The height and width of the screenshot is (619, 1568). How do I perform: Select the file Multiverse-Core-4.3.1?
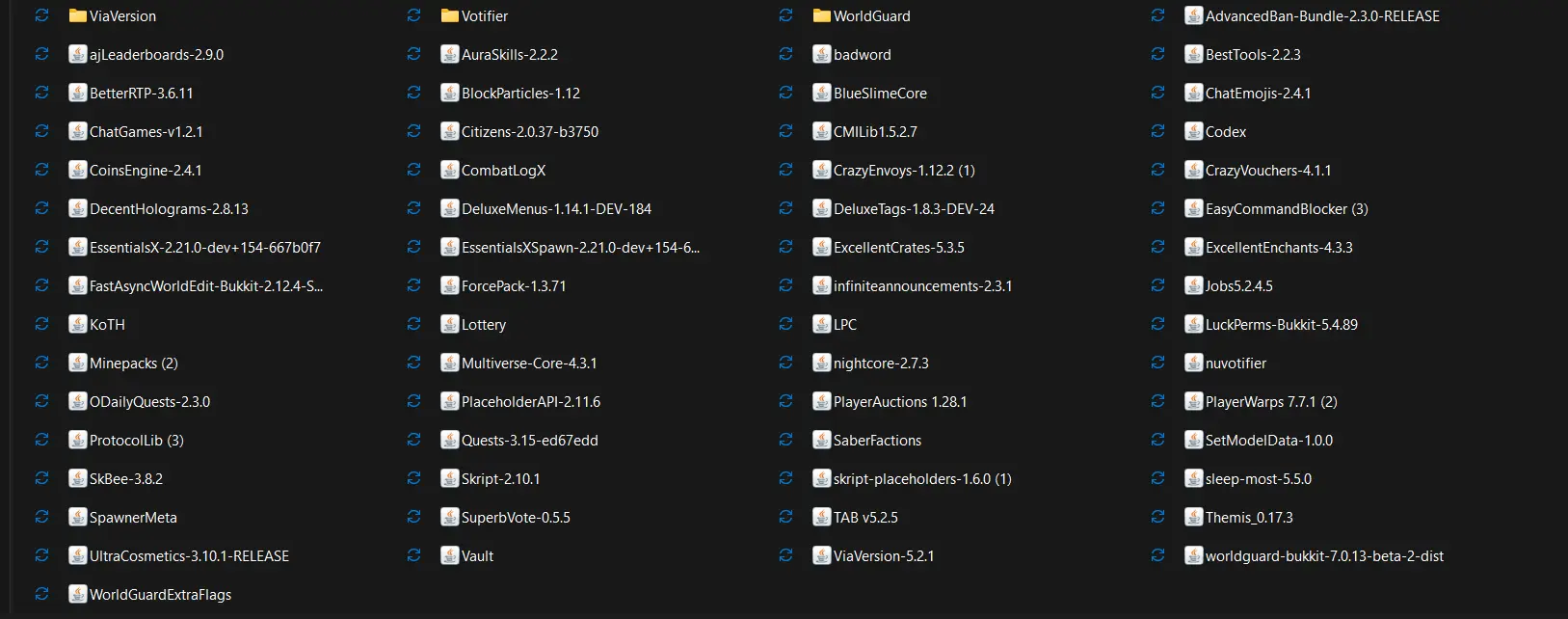tap(529, 363)
